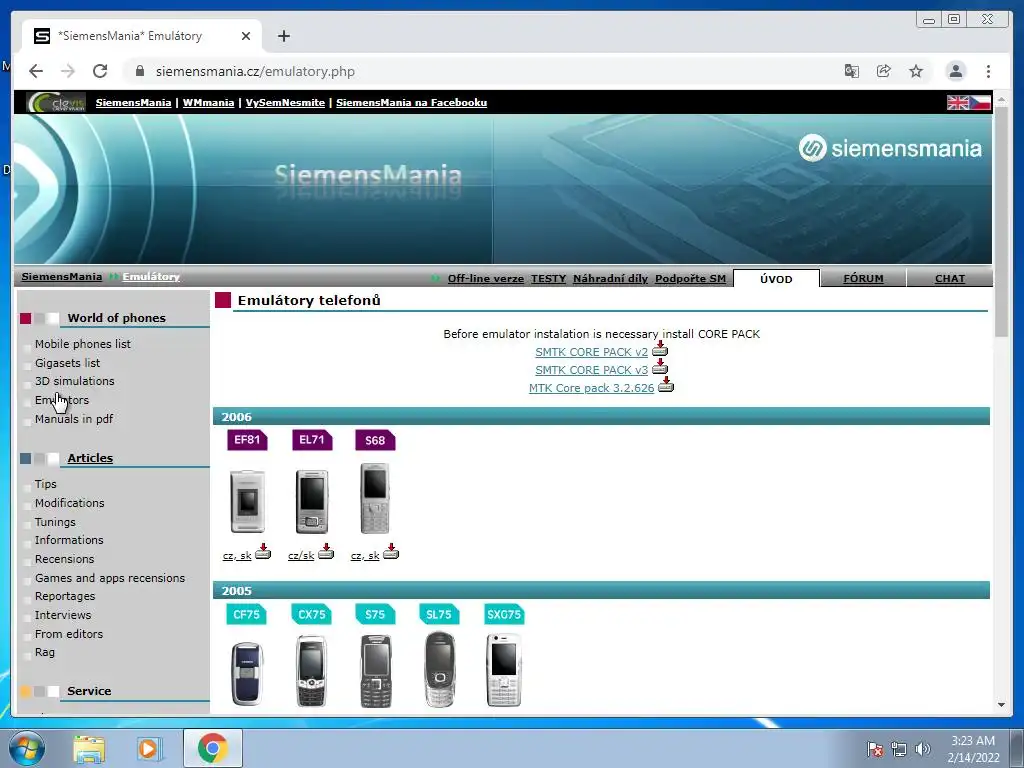Screen dimensions: 1024x768
Task: Bookmark this page with the star icon
Action: tap(916, 71)
